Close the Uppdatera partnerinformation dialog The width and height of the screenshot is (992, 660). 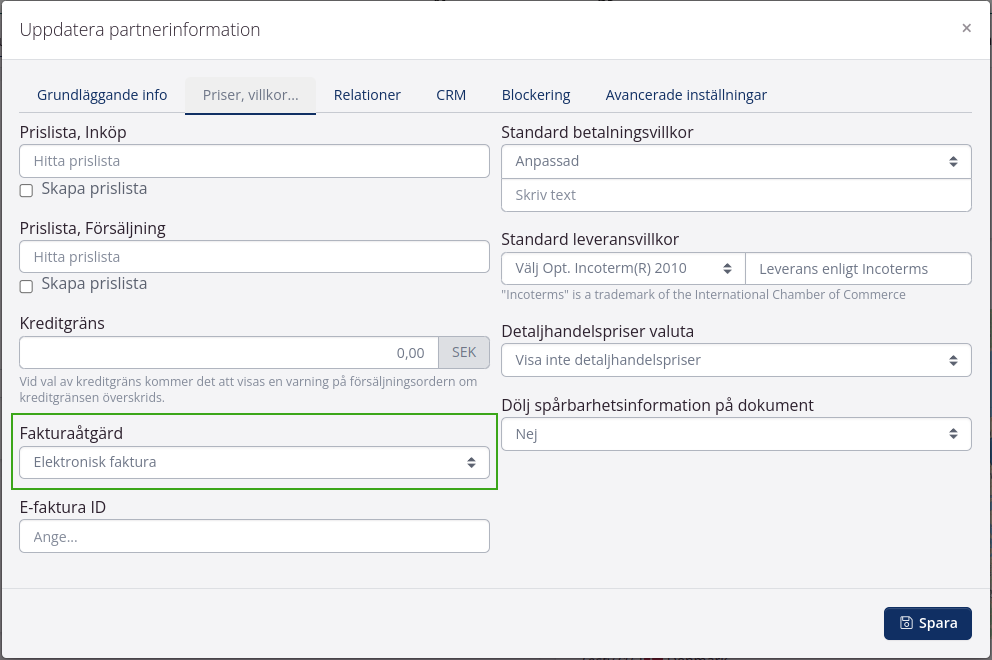(x=966, y=28)
